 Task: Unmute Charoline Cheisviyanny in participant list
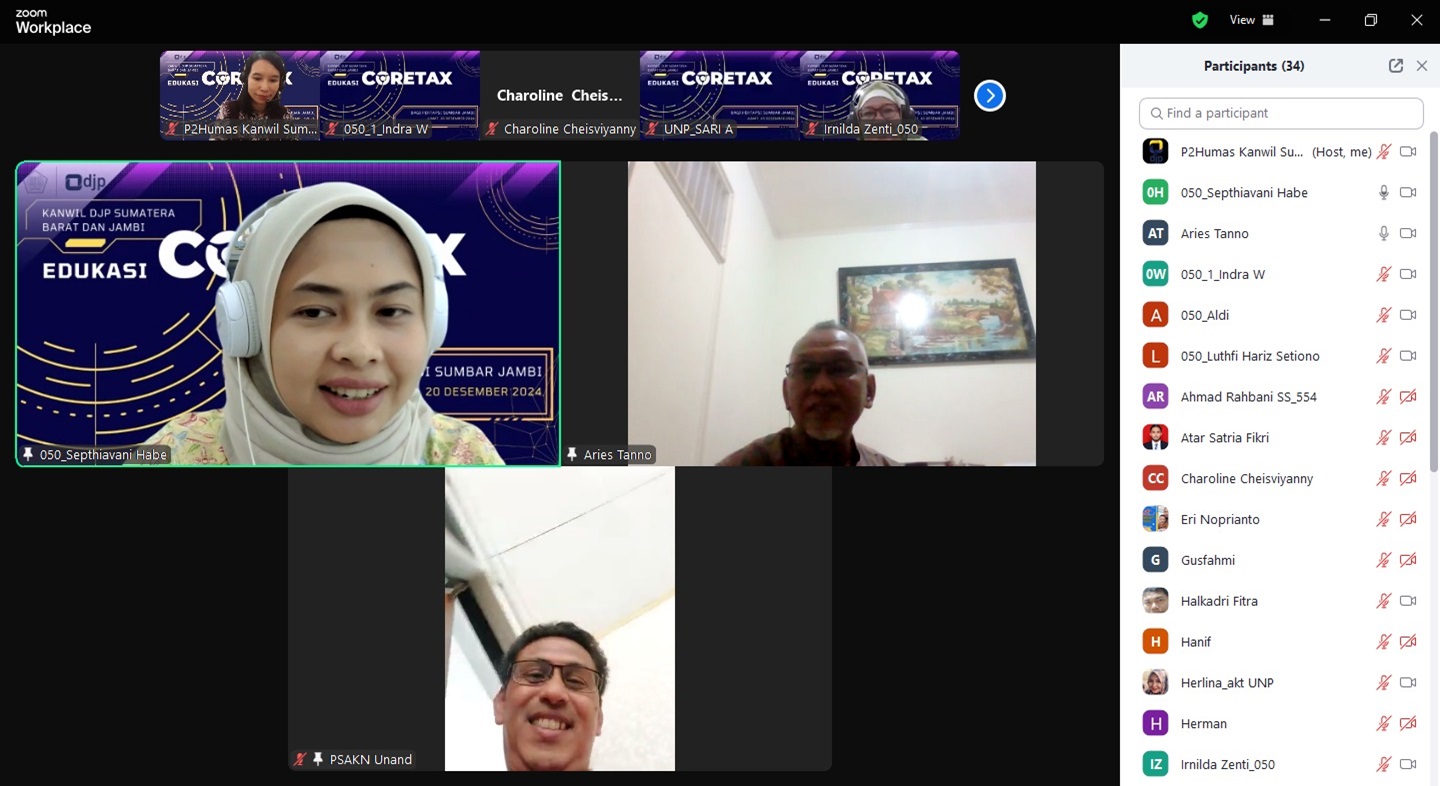[x=1384, y=479]
